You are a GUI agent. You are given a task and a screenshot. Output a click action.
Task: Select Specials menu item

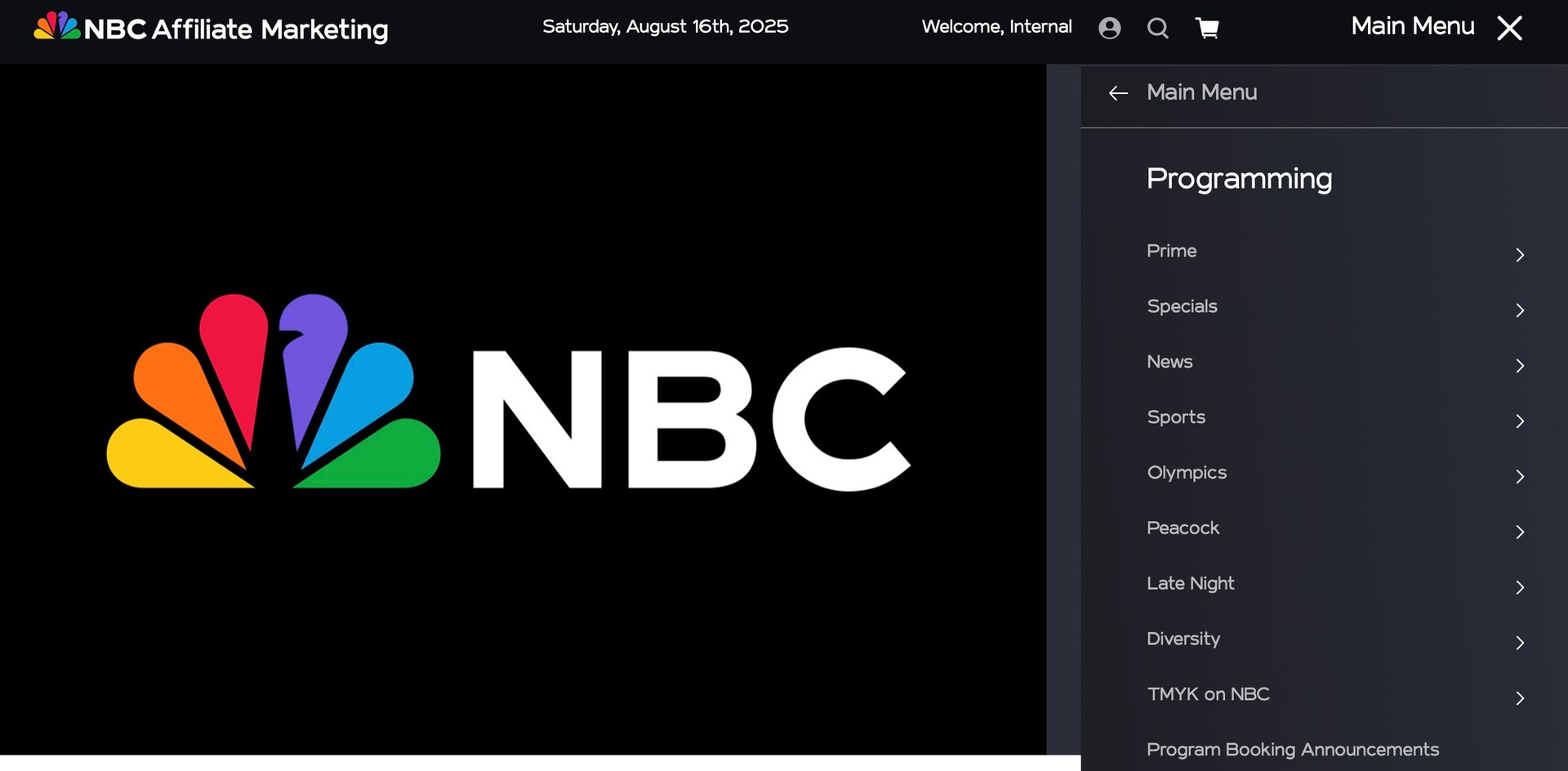click(1182, 306)
